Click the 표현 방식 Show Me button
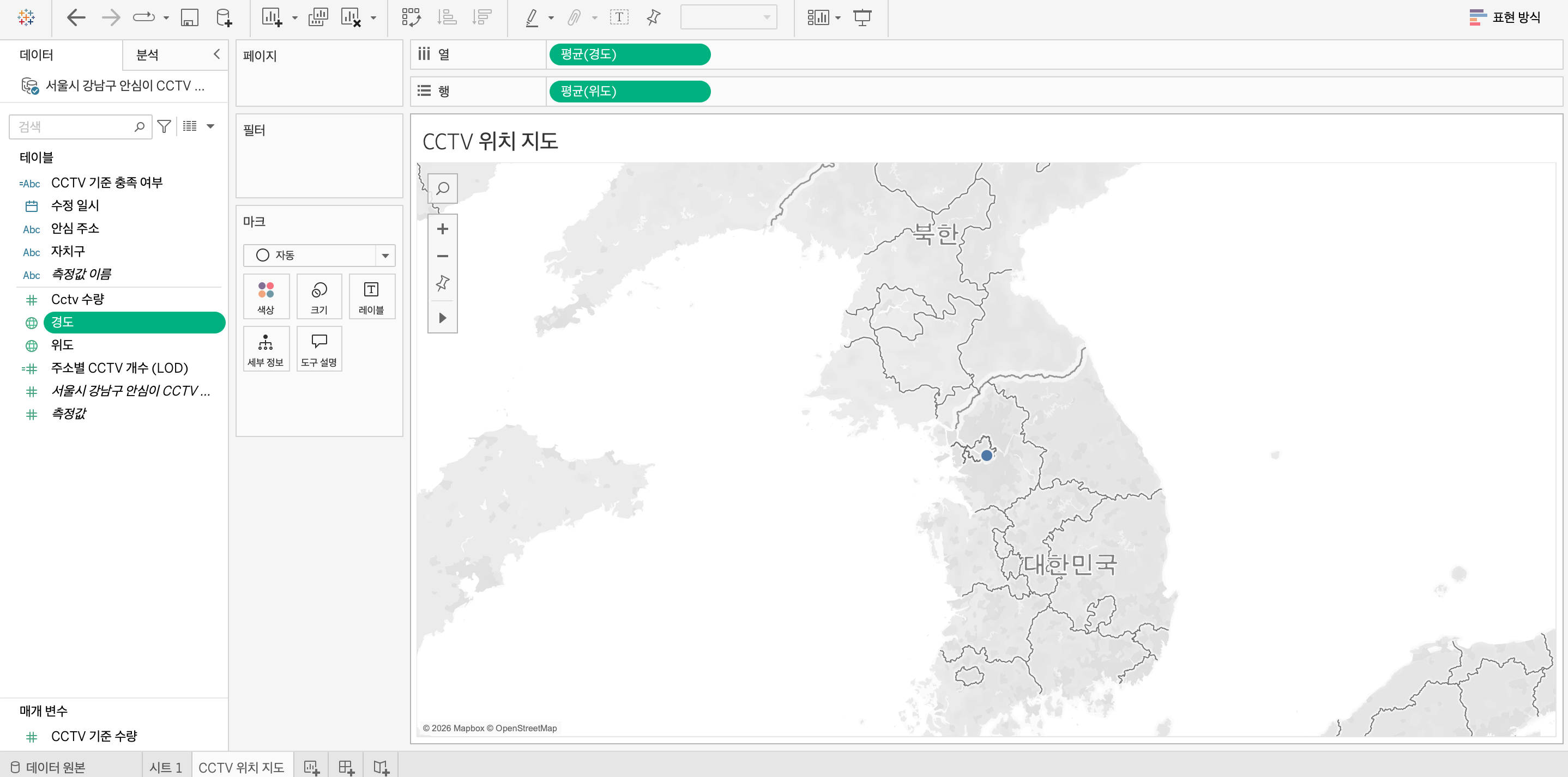 click(x=1505, y=17)
